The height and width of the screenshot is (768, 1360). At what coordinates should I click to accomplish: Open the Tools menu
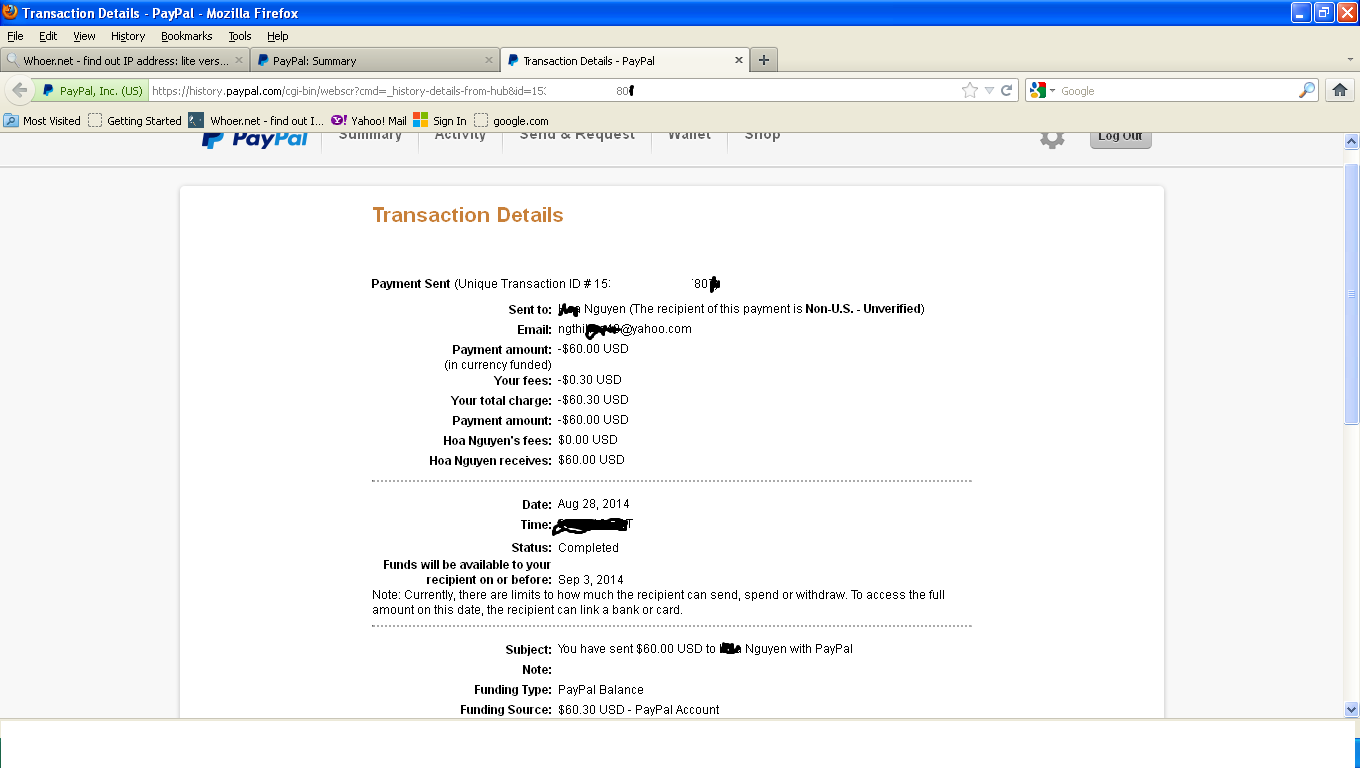(240, 36)
